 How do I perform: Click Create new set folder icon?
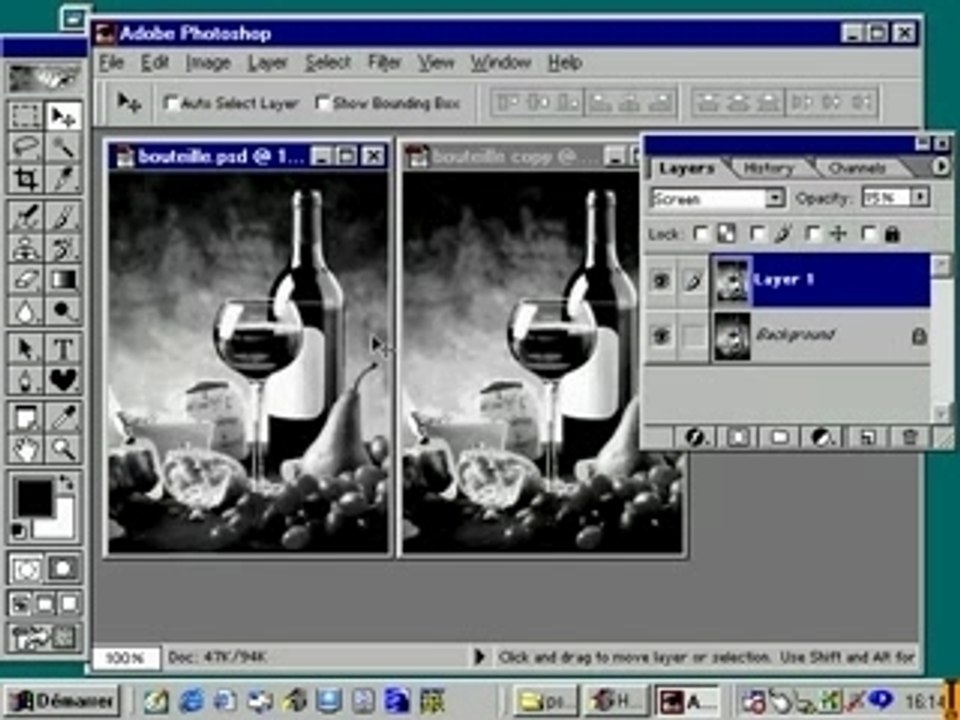point(779,437)
